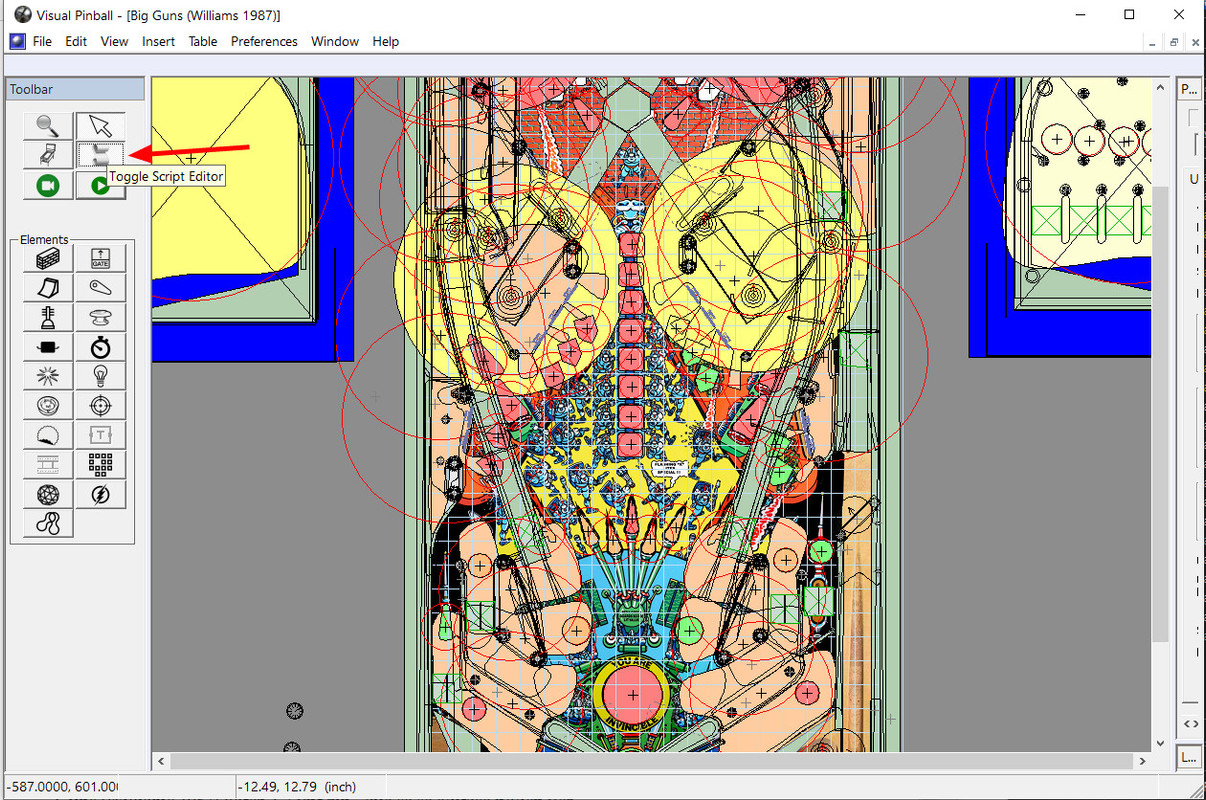The height and width of the screenshot is (800, 1206).
Task: Play the table with green play button
Action: [x=101, y=185]
